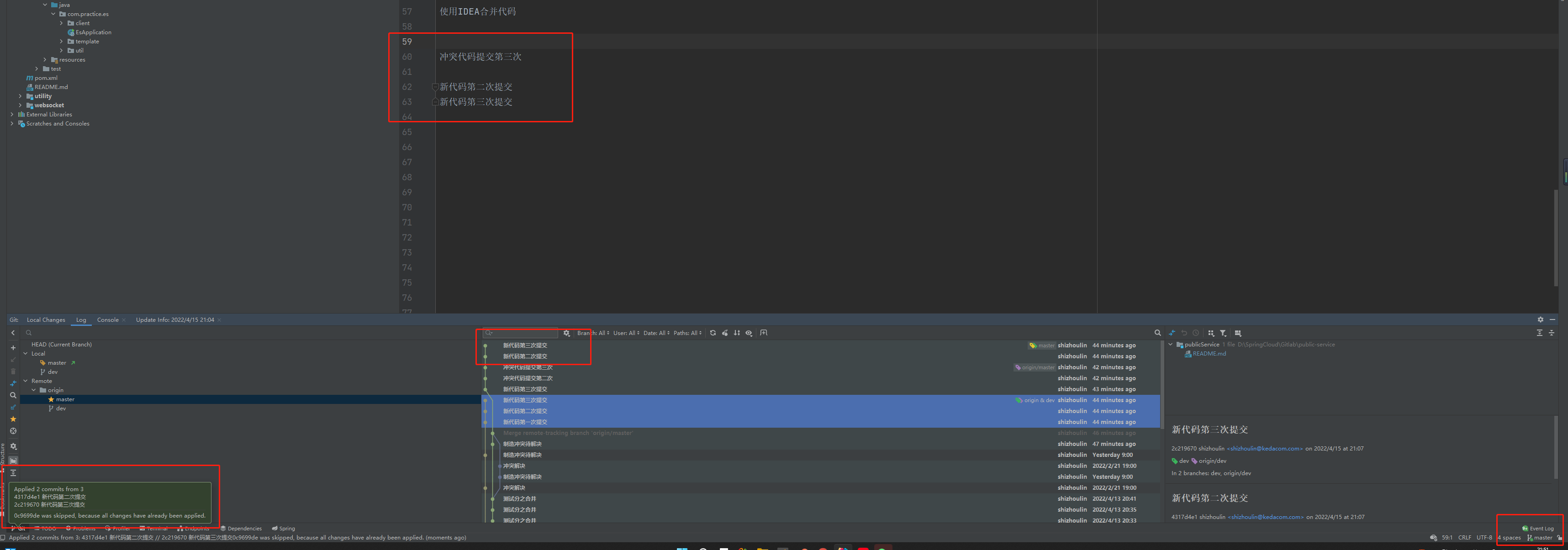Open branches pane settings gear
This screenshot has width=1568, height=550.
13,446
